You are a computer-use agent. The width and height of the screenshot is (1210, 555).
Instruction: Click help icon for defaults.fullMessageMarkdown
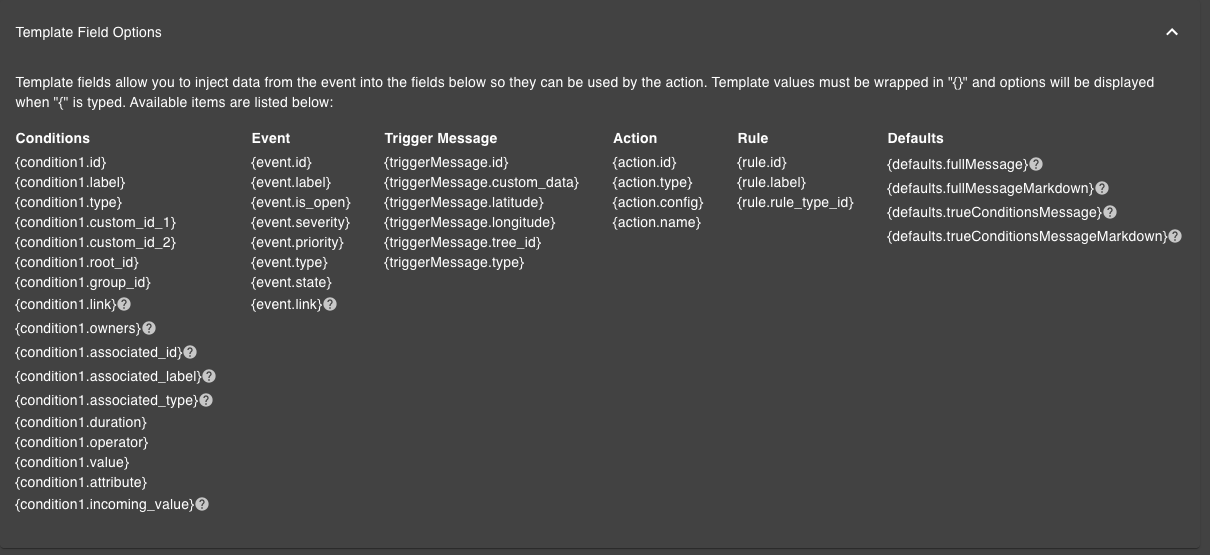[1102, 188]
